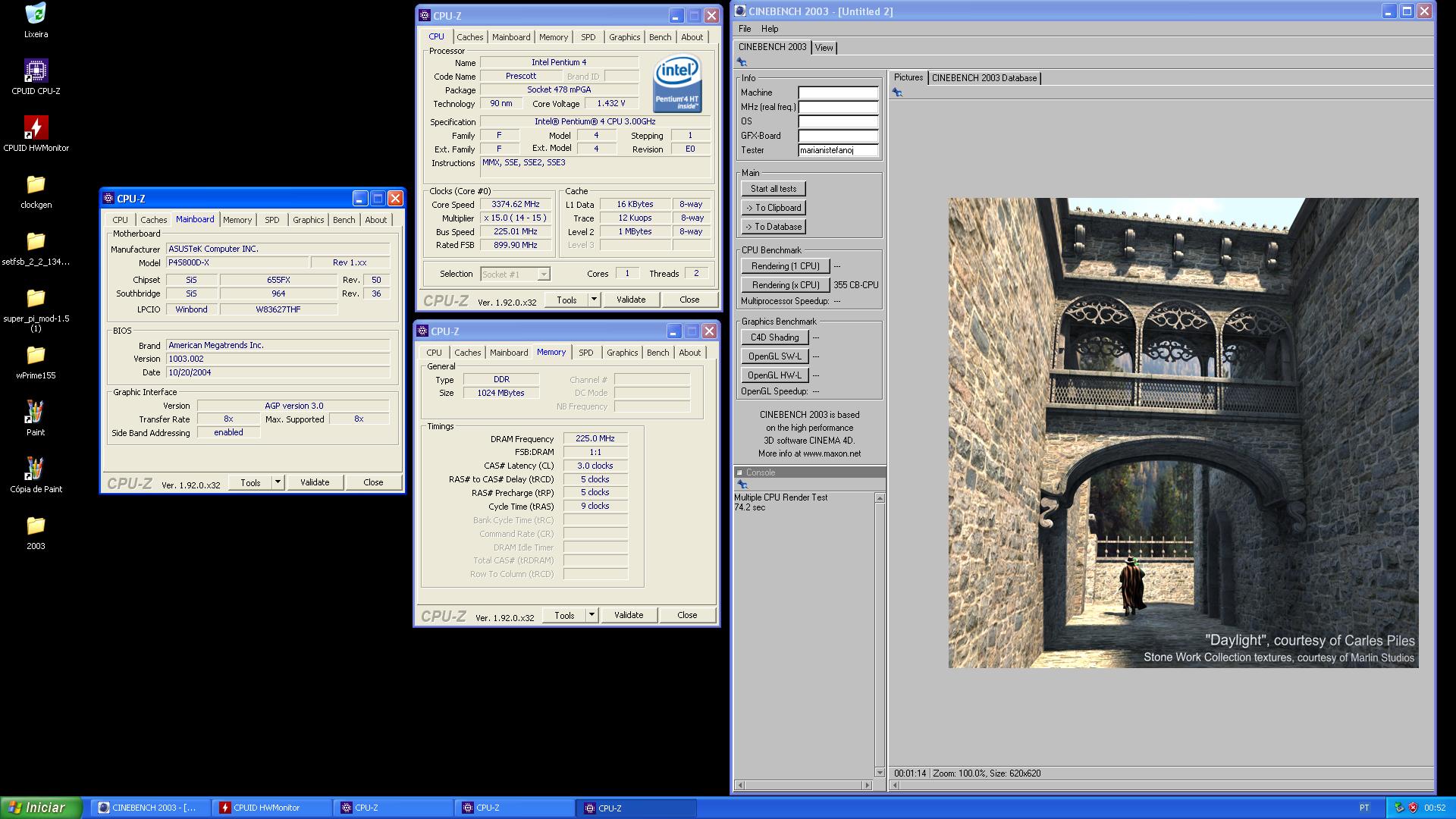Click the security shield tray icon

tap(1413, 808)
